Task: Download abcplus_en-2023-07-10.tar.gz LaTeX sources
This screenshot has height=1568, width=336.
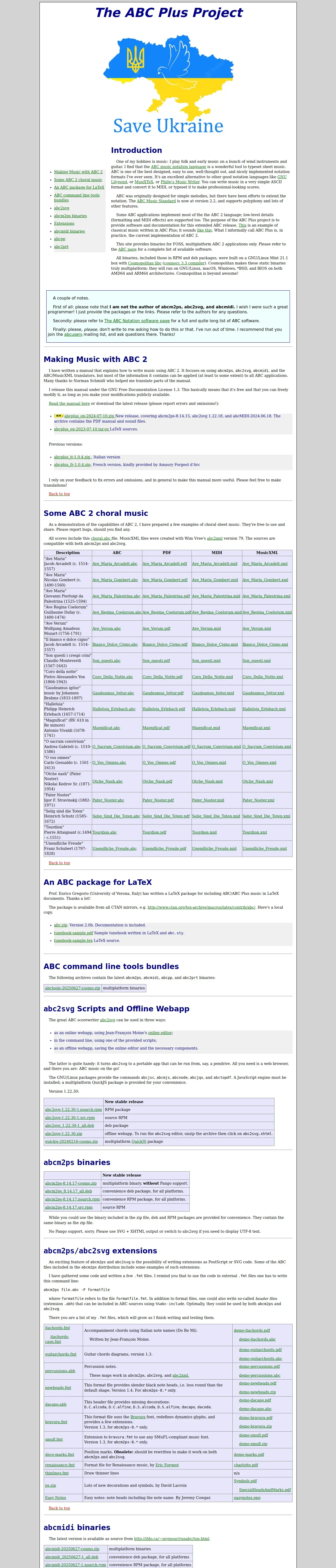Action: [81, 429]
